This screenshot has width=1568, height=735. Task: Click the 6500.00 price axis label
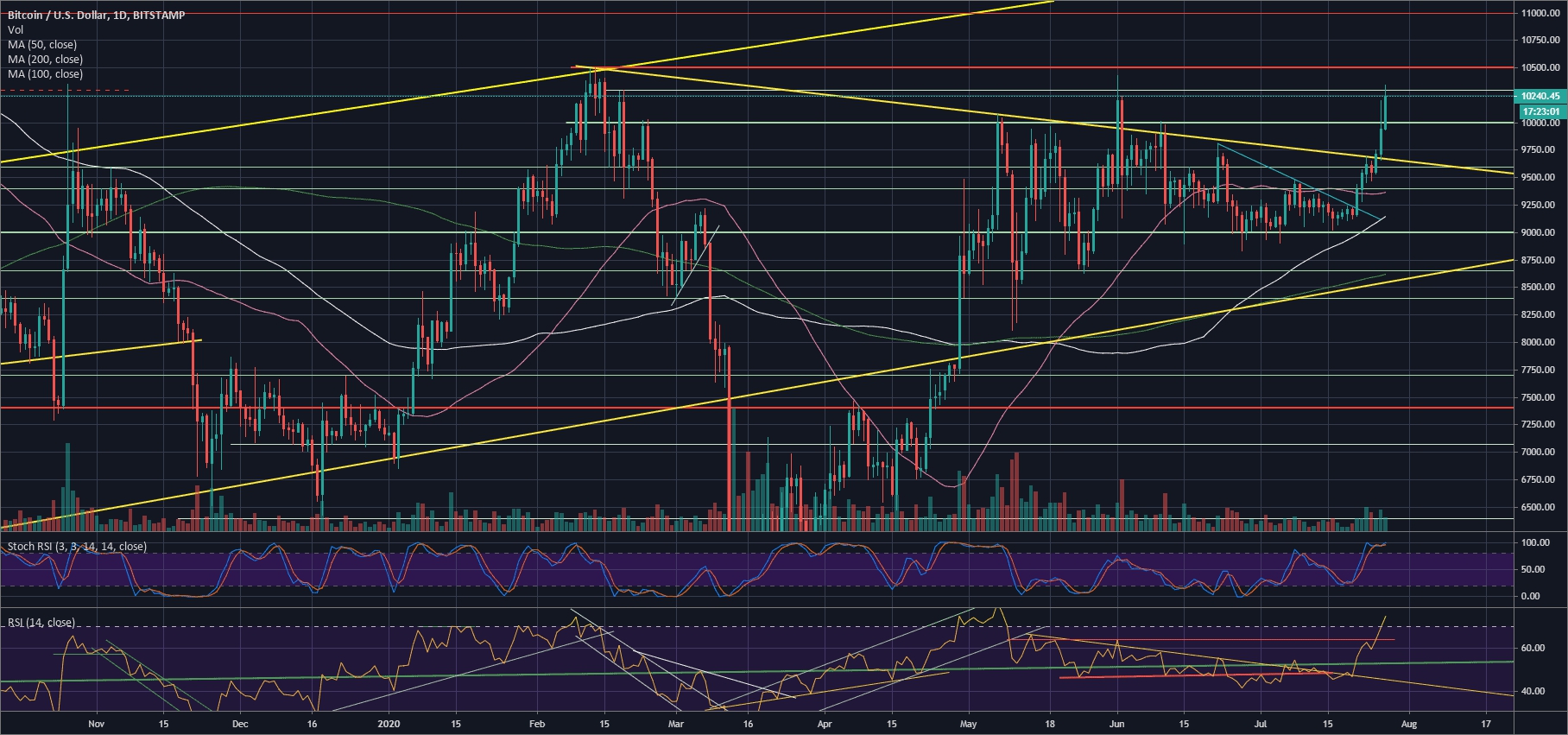point(1540,507)
